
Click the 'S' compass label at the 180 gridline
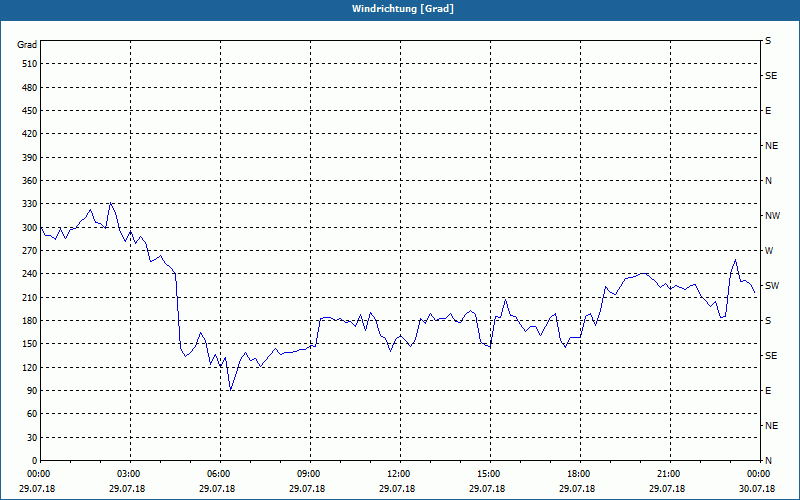tap(768, 321)
